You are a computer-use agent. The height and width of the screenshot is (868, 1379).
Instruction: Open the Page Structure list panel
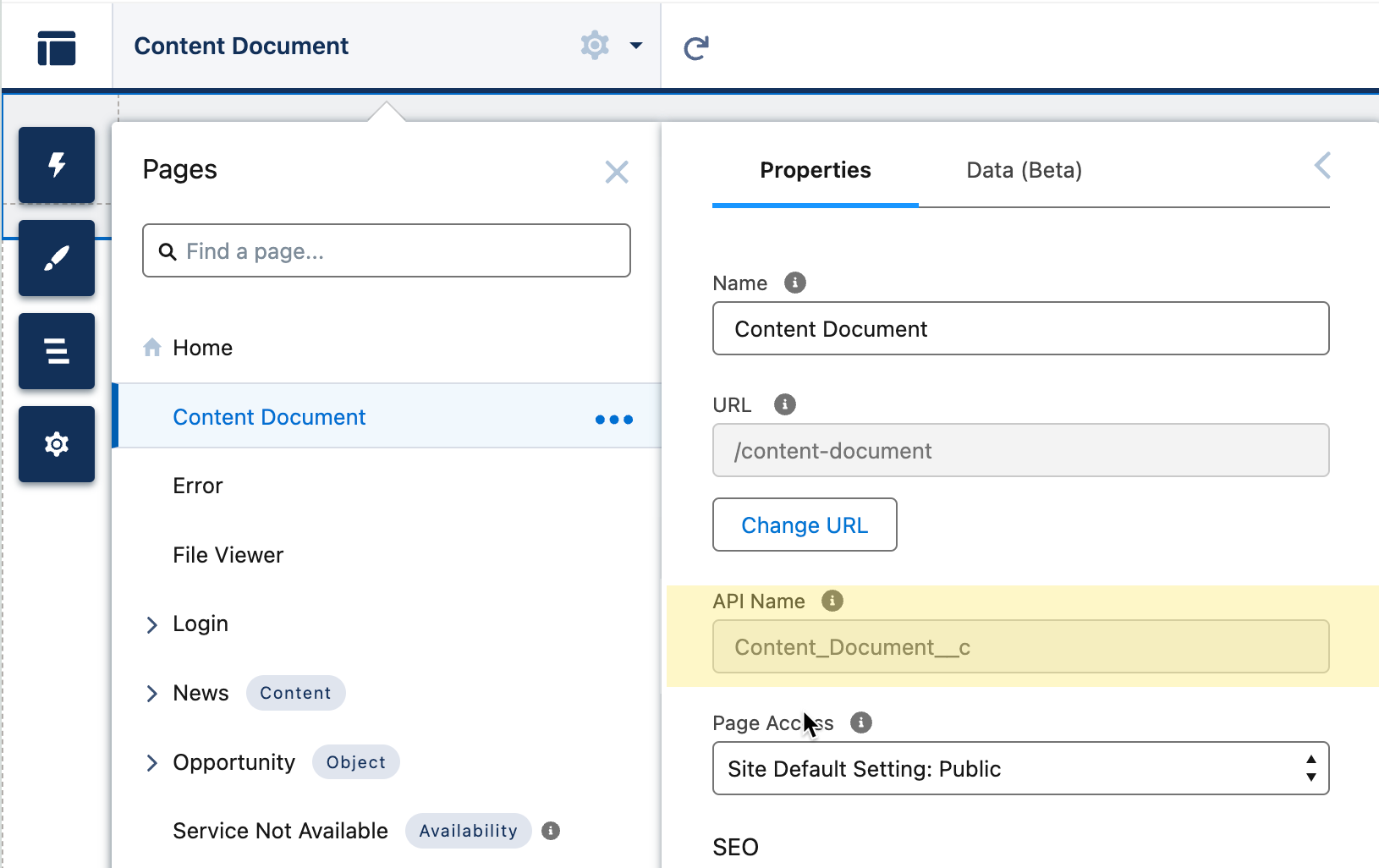[x=57, y=351]
